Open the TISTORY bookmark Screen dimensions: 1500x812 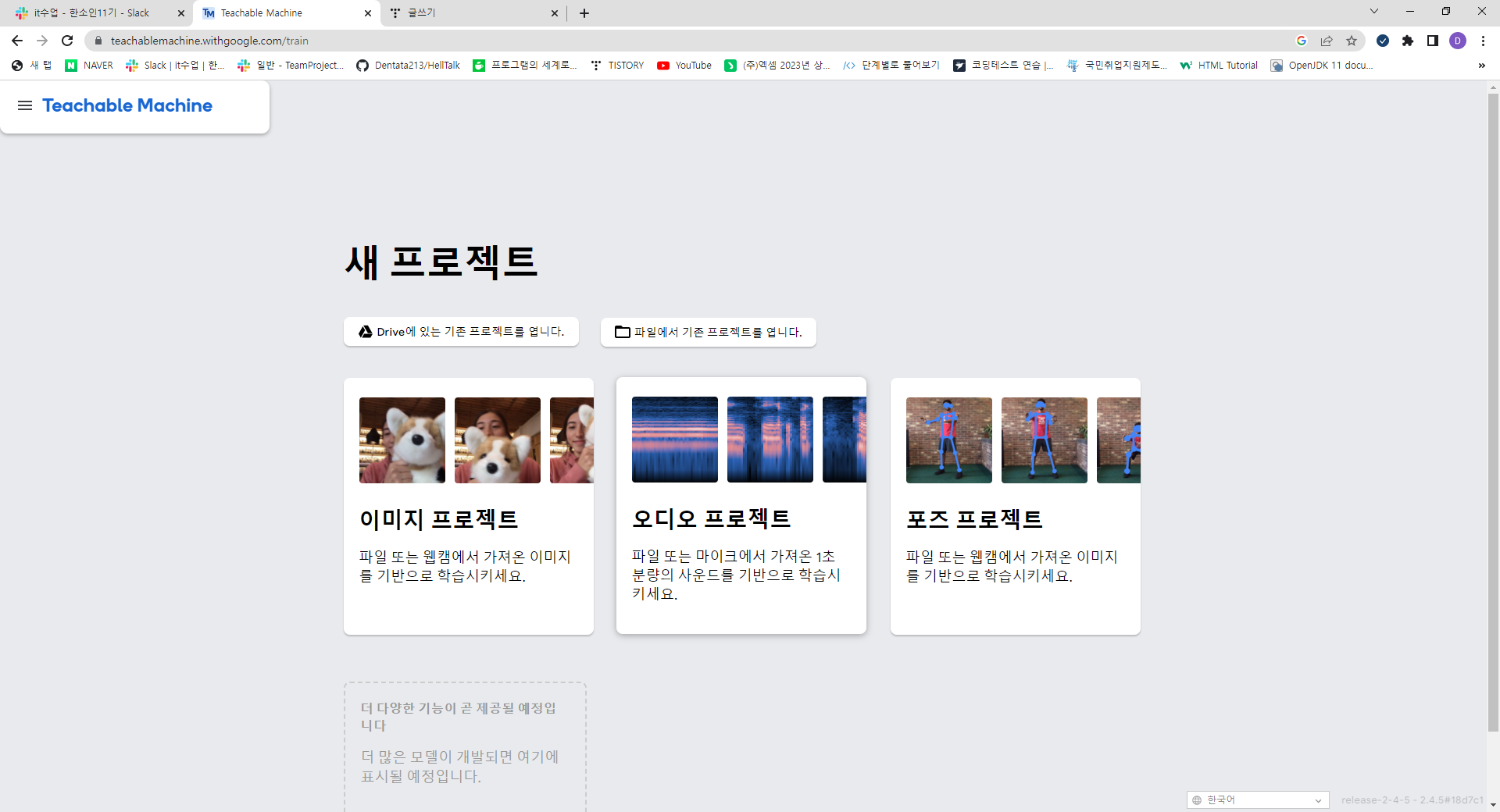point(617,66)
